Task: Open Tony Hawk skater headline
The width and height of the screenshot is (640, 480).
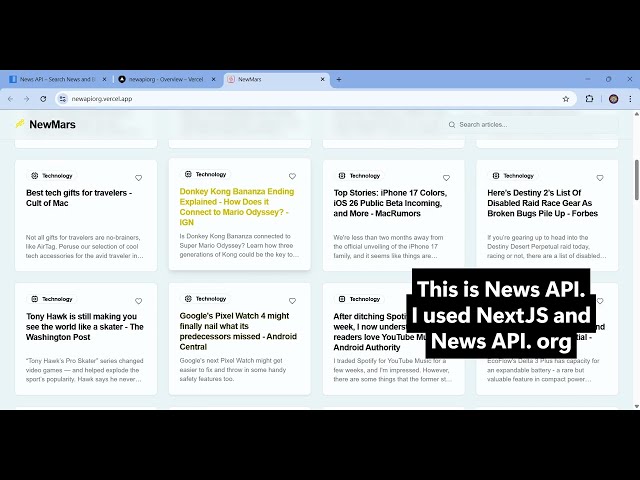Action: pos(84,327)
